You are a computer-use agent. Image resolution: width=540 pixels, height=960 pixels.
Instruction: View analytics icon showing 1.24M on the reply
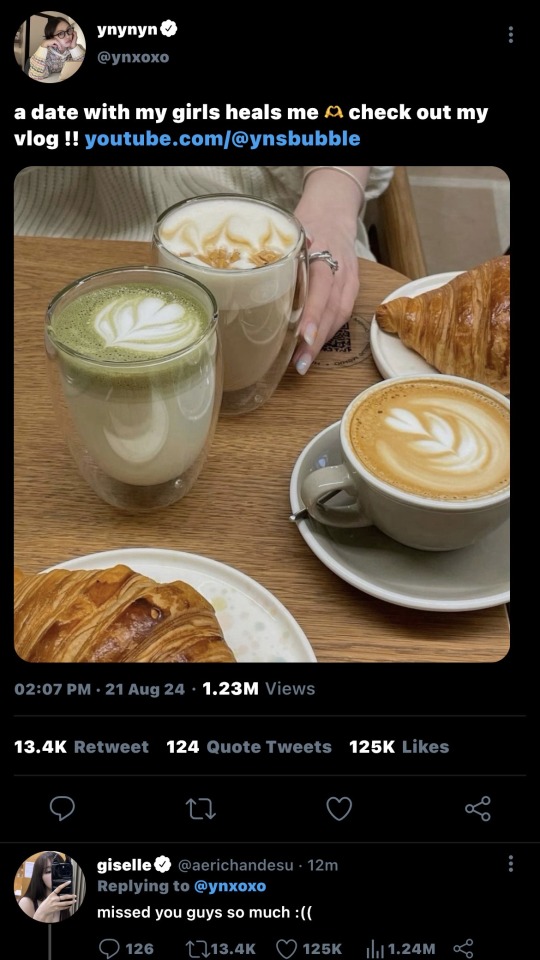tap(400, 948)
